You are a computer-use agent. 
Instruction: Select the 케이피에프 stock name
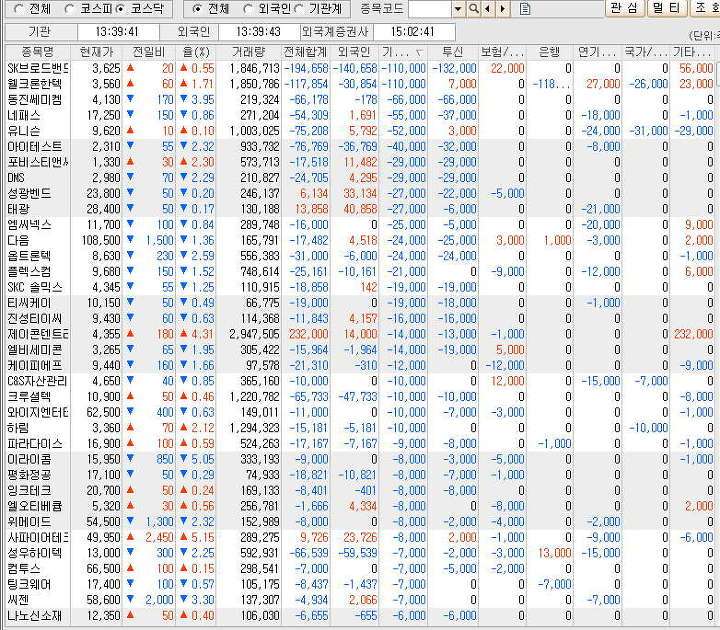(x=34, y=366)
